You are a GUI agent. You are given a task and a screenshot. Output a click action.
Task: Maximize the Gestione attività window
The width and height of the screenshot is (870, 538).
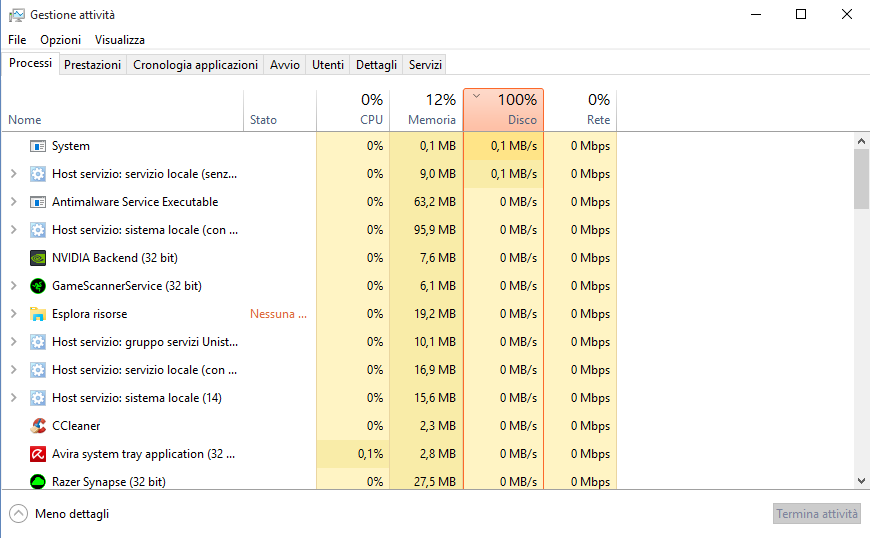point(801,14)
